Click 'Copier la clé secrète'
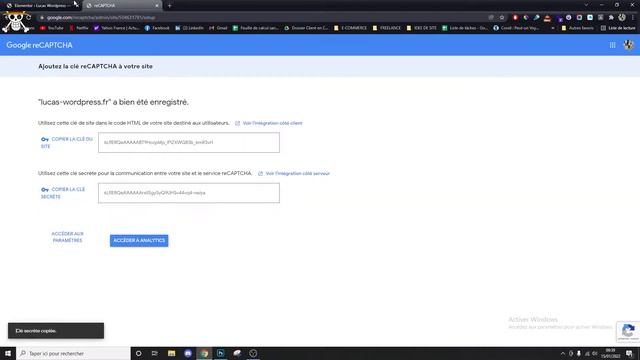 click(63, 193)
